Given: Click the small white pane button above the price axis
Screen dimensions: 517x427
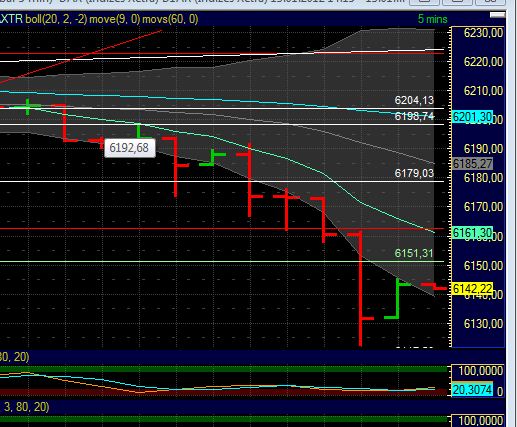Looking at the screenshot, I should [497, 15].
